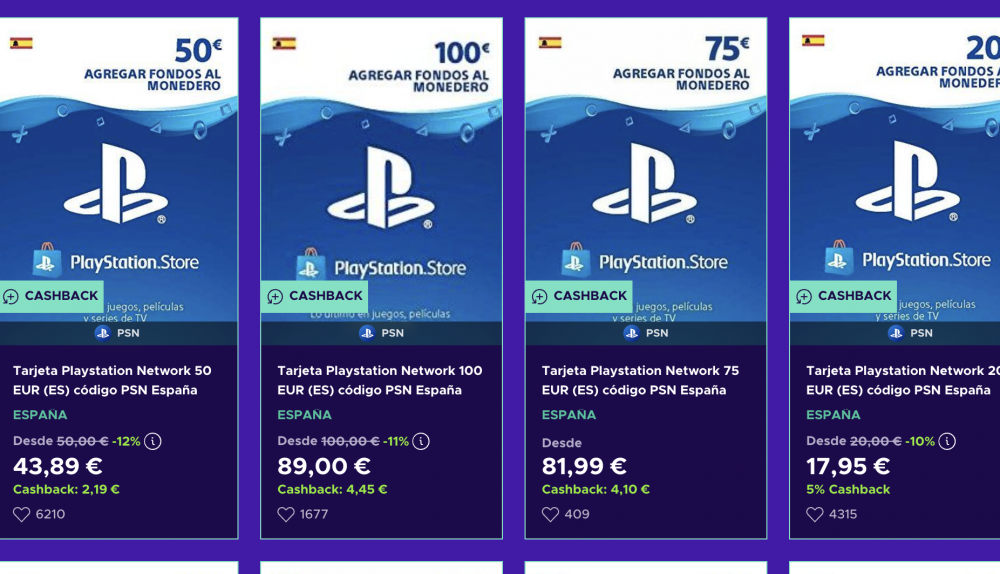The height and width of the screenshot is (574, 1000).
Task: Open Tarjeta Playstation Network 50 EUR title
Action: 112,380
